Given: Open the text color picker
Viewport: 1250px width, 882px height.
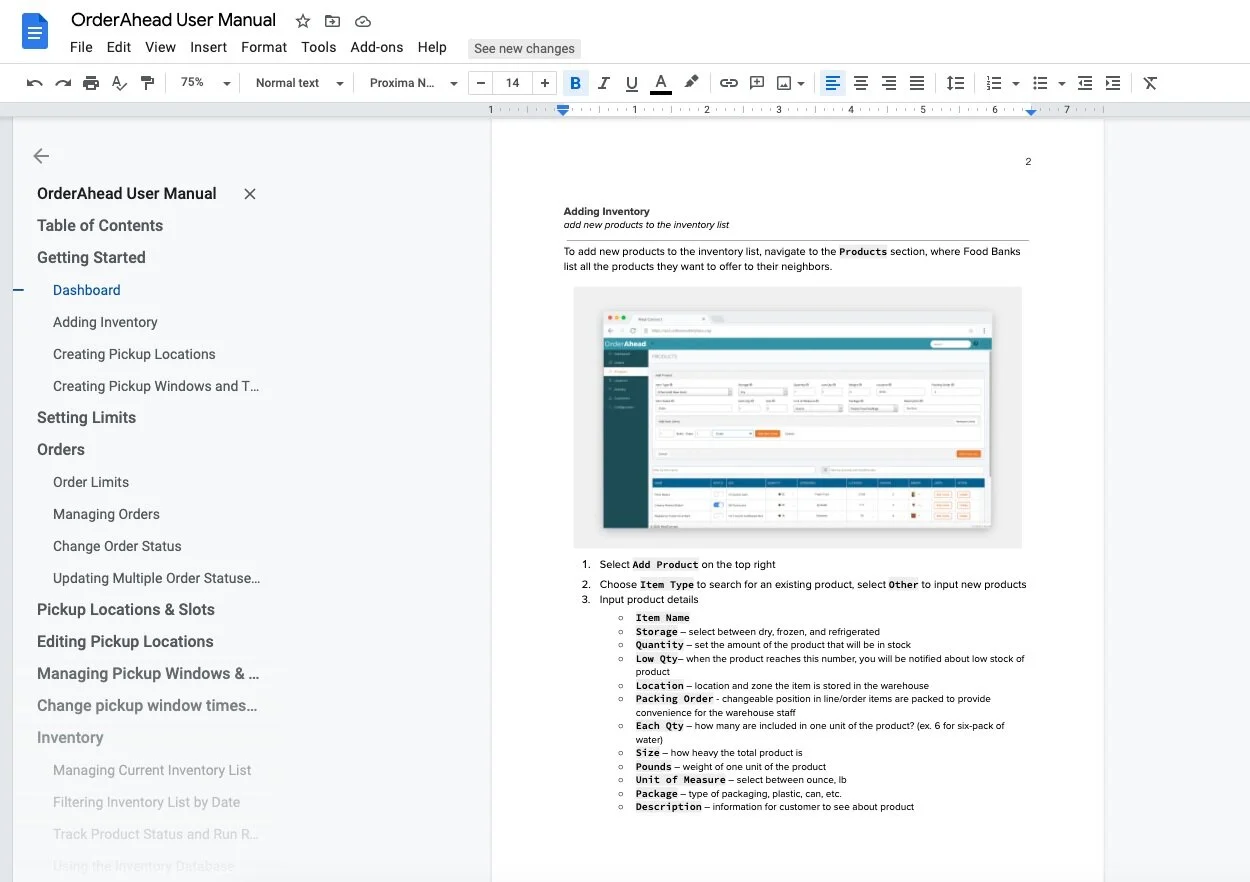Looking at the screenshot, I should pyautogui.click(x=660, y=83).
